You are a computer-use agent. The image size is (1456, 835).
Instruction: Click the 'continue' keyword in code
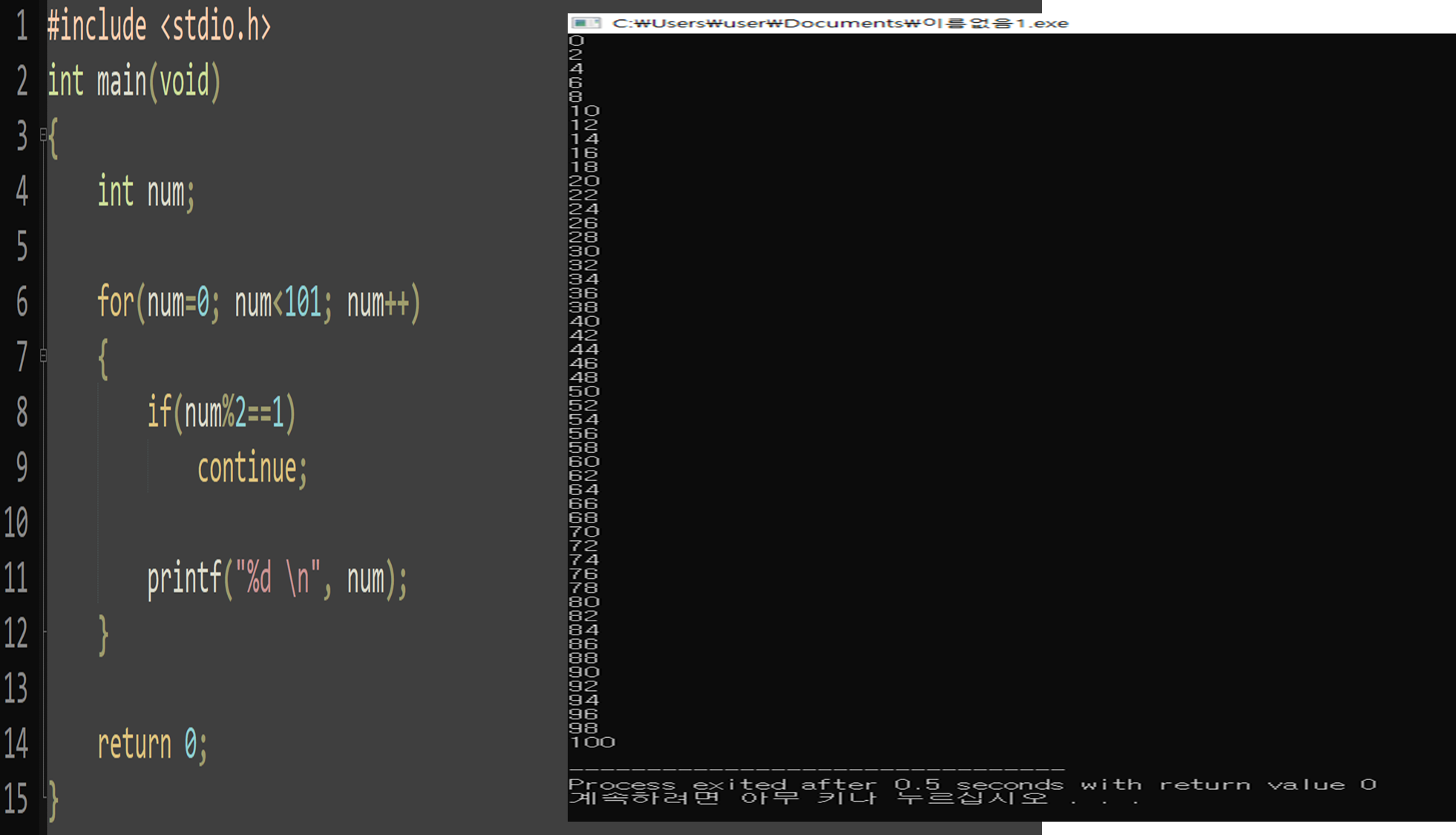(246, 468)
